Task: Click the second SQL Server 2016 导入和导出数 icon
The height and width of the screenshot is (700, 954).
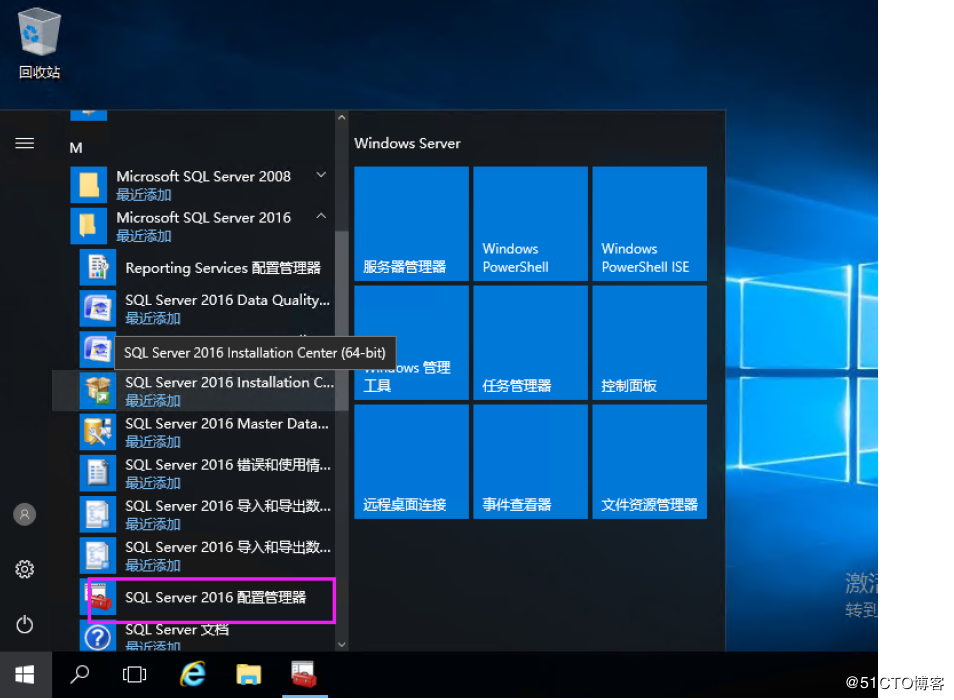Action: tap(98, 555)
